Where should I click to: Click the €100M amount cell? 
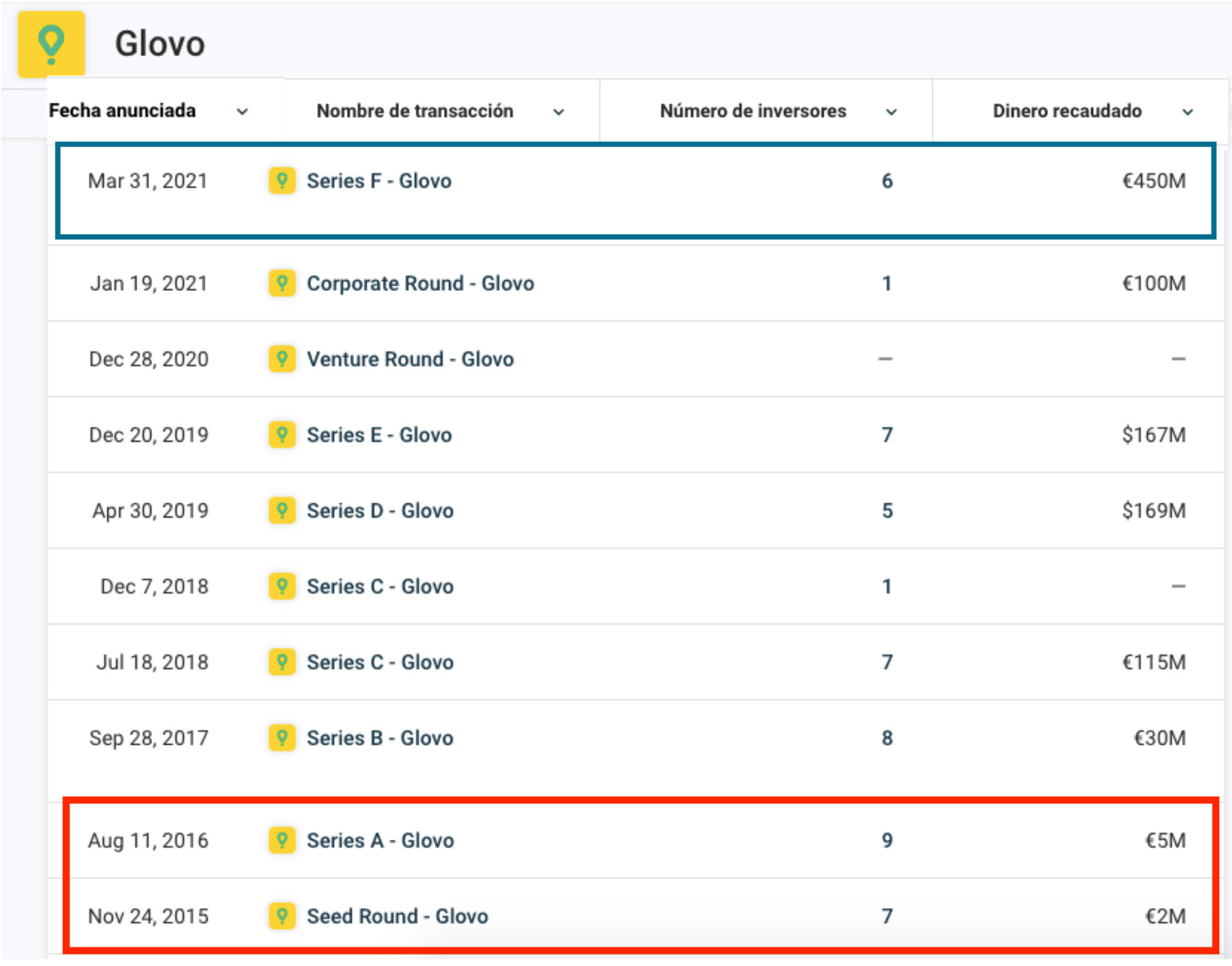pyautogui.click(x=1154, y=283)
